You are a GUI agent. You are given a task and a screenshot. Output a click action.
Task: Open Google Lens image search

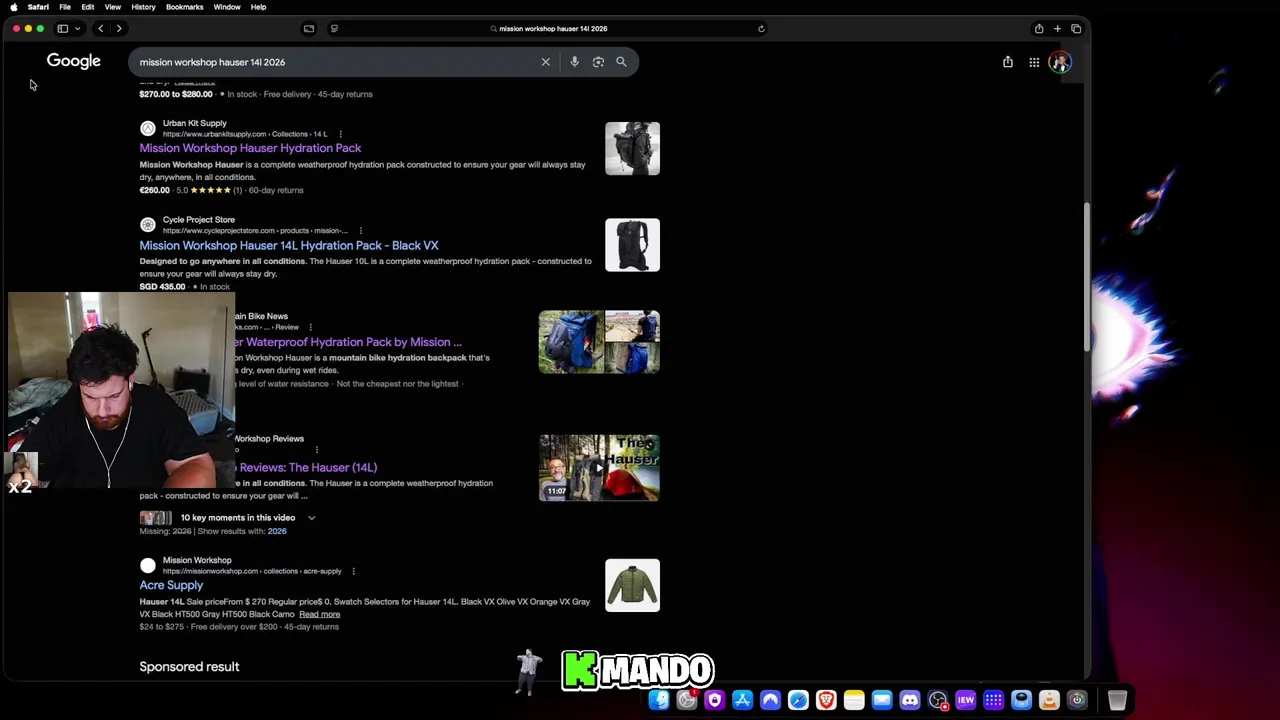598,62
